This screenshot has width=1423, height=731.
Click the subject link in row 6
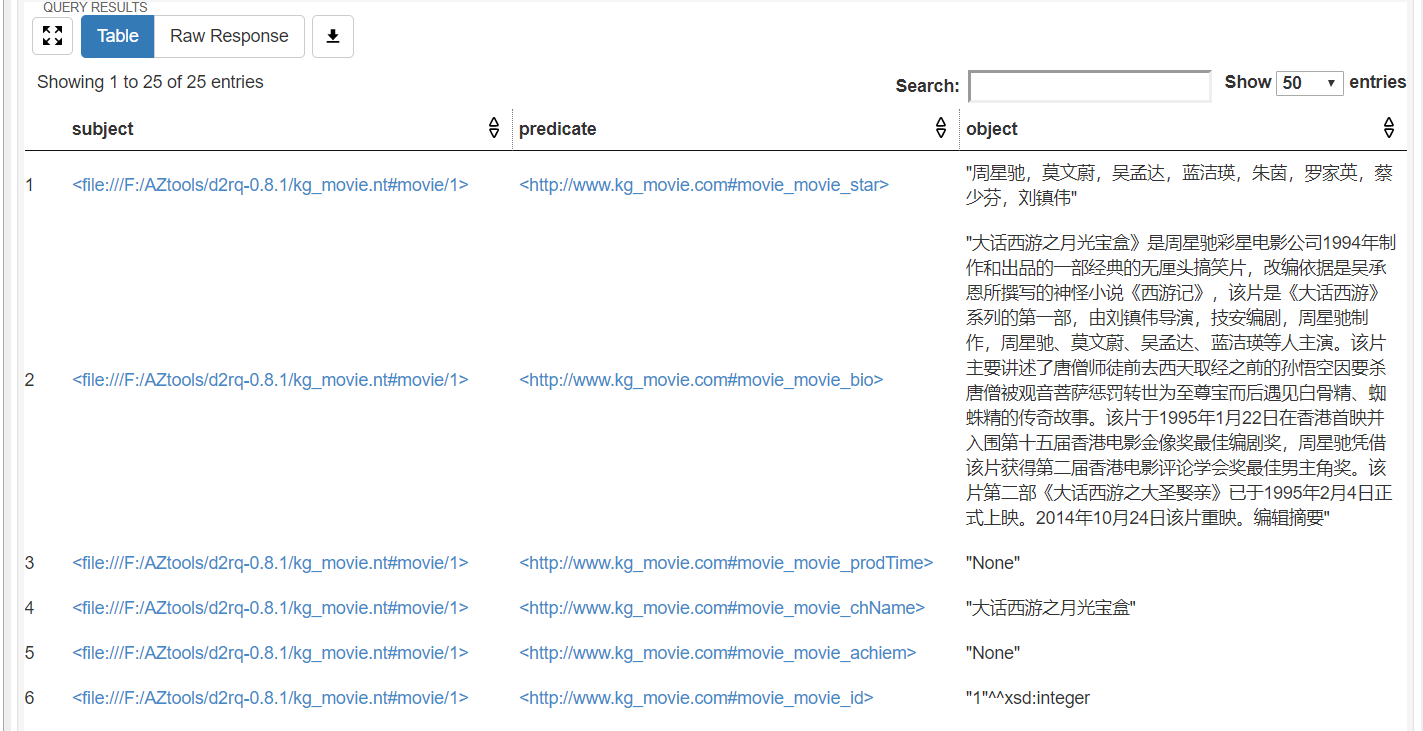point(268,698)
